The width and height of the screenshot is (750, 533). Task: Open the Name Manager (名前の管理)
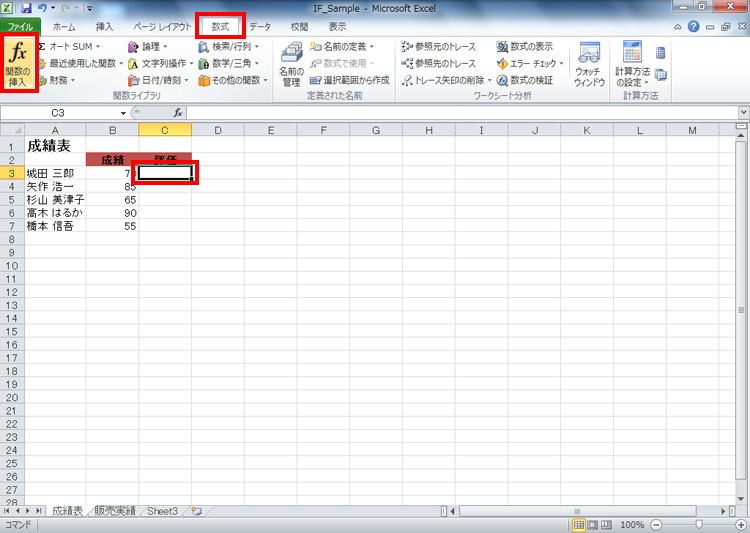[291, 64]
